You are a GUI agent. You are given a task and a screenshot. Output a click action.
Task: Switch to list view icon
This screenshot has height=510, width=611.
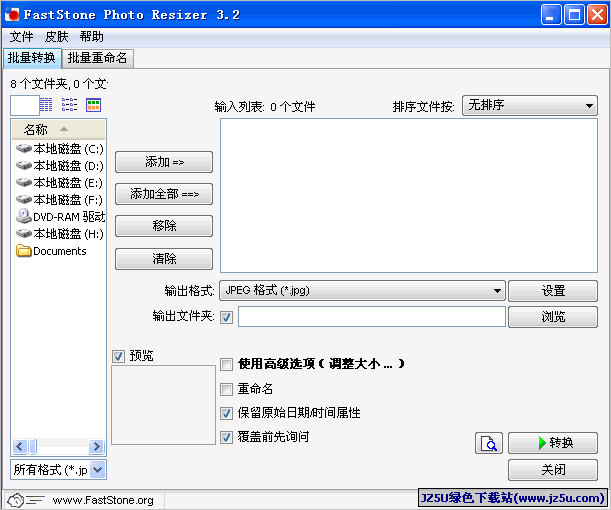point(69,105)
